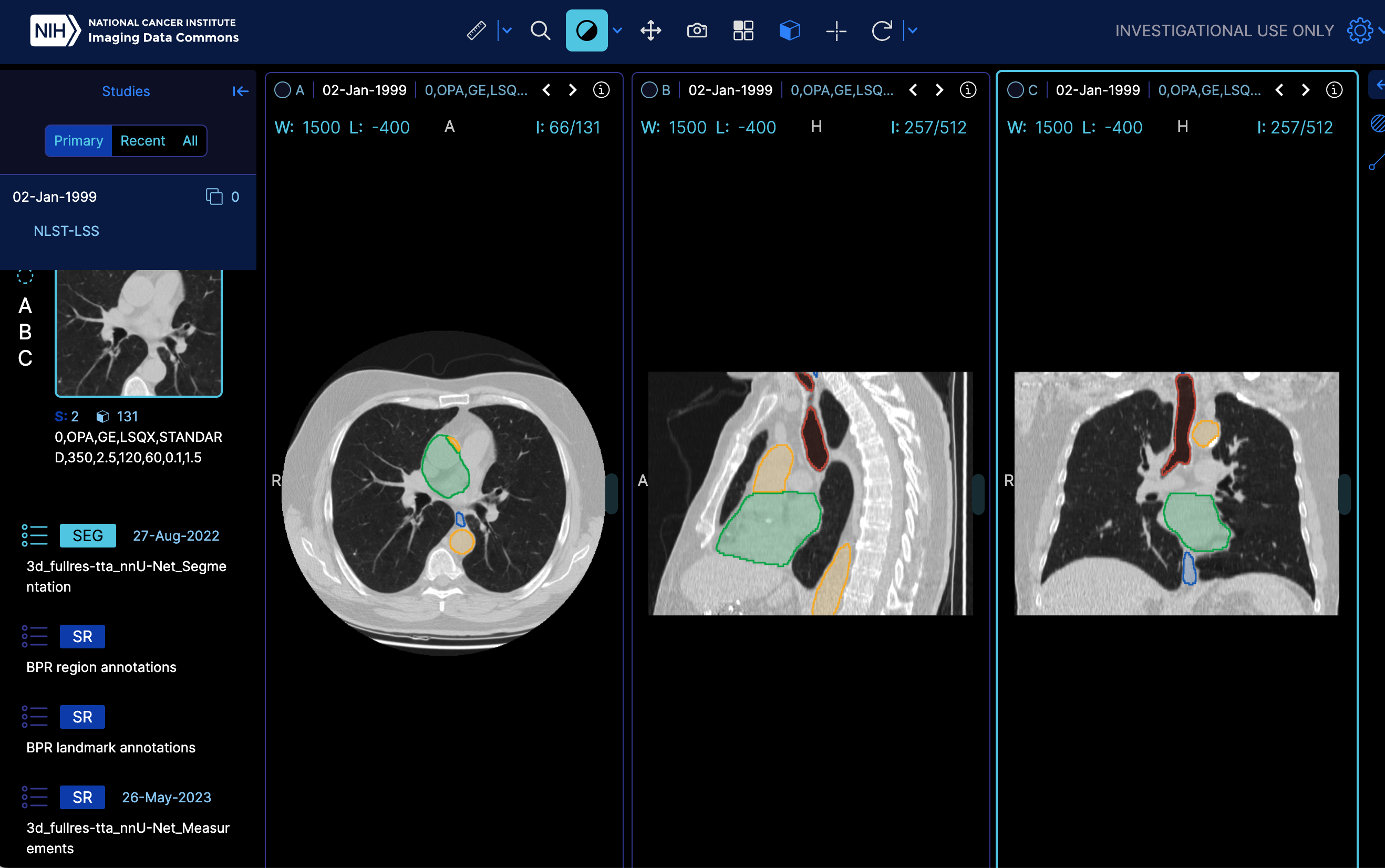Image resolution: width=1385 pixels, height=868 pixels.
Task: Toggle the circle selector in viewport C
Action: (x=1015, y=90)
